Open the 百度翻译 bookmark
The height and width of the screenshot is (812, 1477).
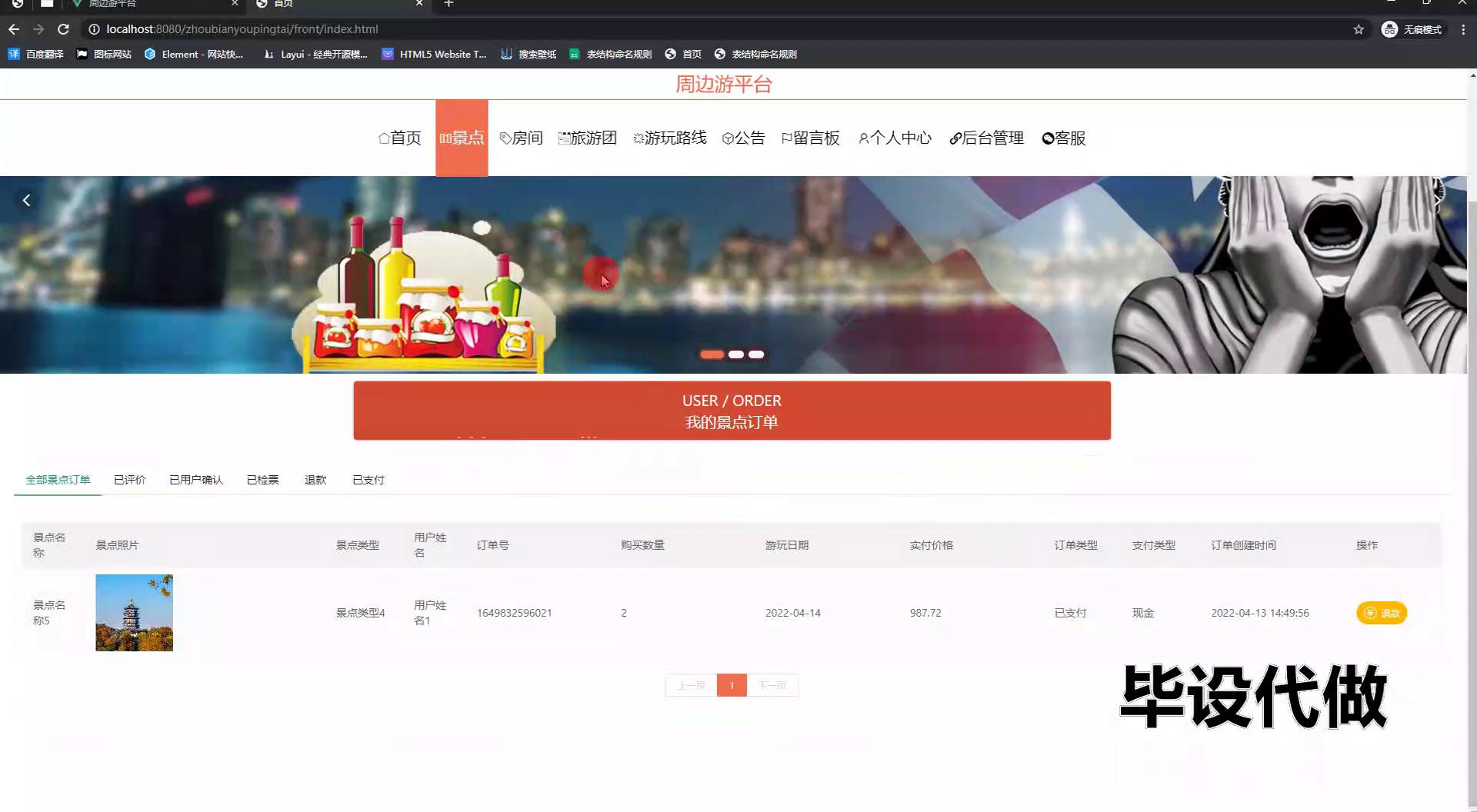coord(36,54)
